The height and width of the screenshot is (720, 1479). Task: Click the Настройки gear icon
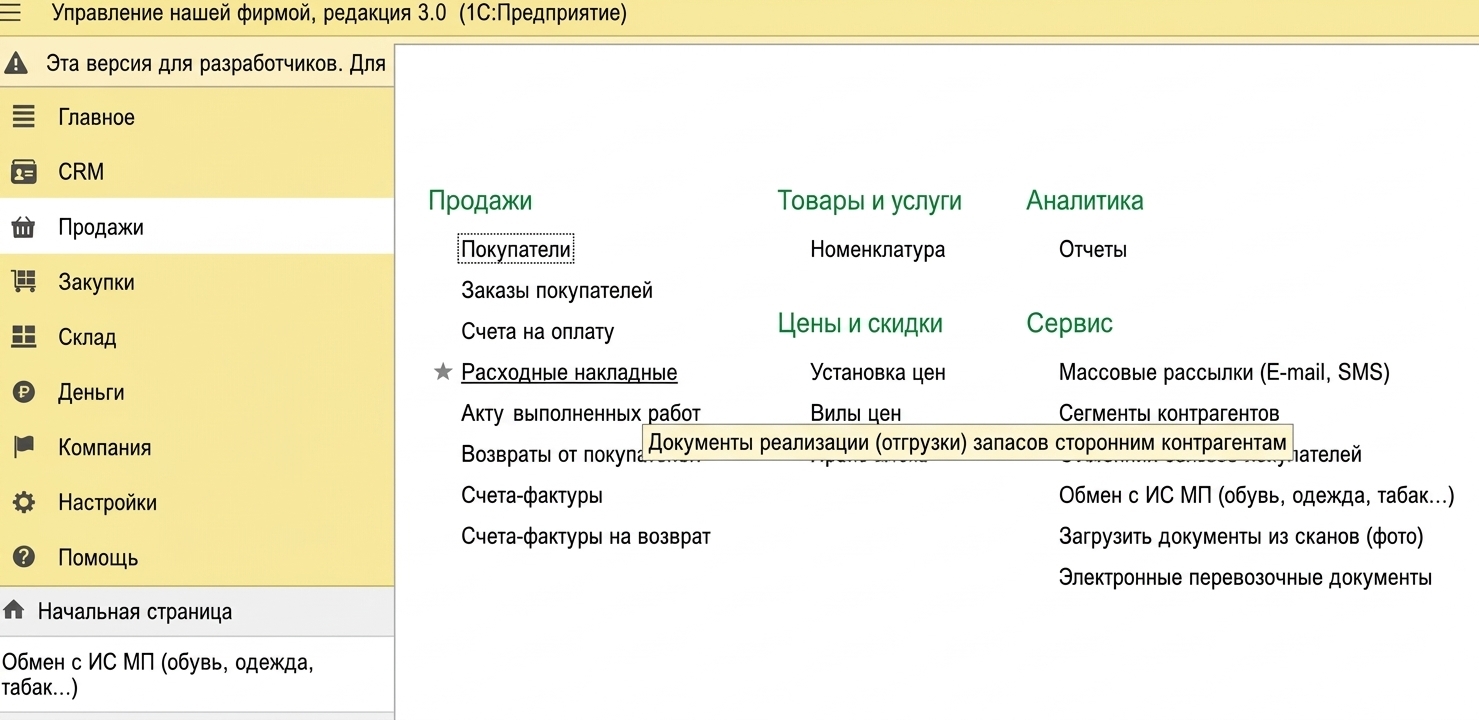(23, 502)
